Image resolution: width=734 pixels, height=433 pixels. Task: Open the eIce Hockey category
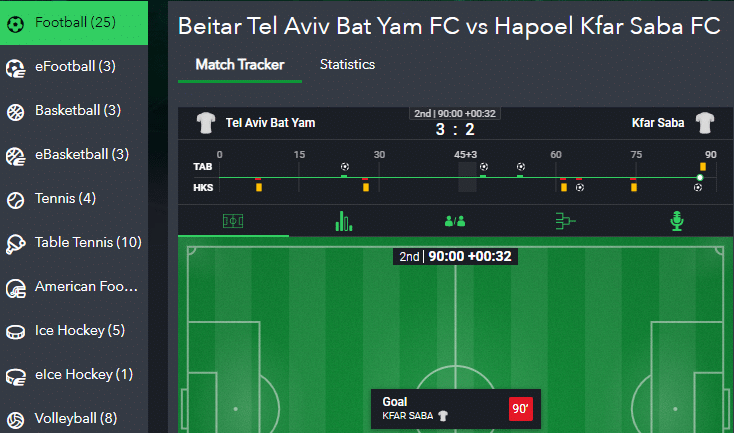[74, 374]
